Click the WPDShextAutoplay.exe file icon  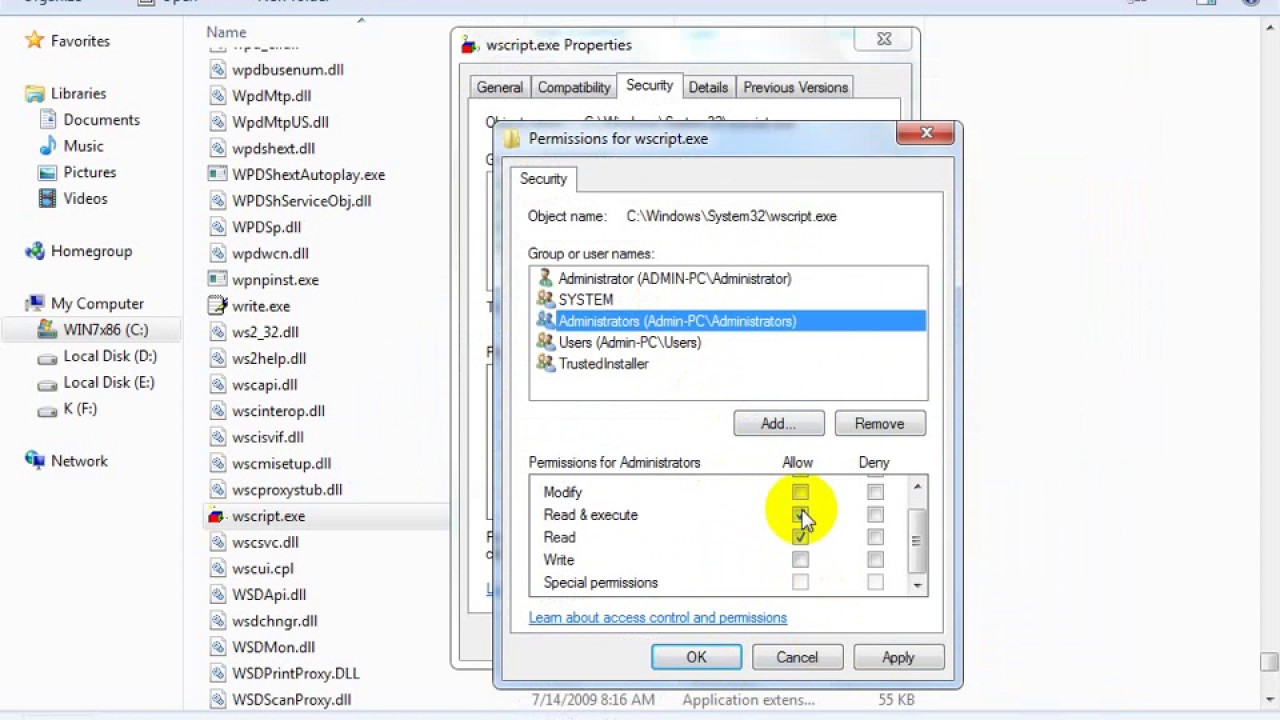point(216,174)
